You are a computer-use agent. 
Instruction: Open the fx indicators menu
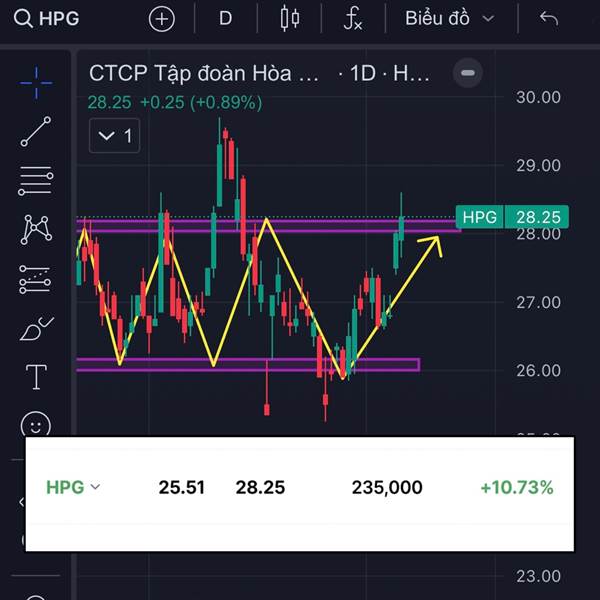(352, 18)
